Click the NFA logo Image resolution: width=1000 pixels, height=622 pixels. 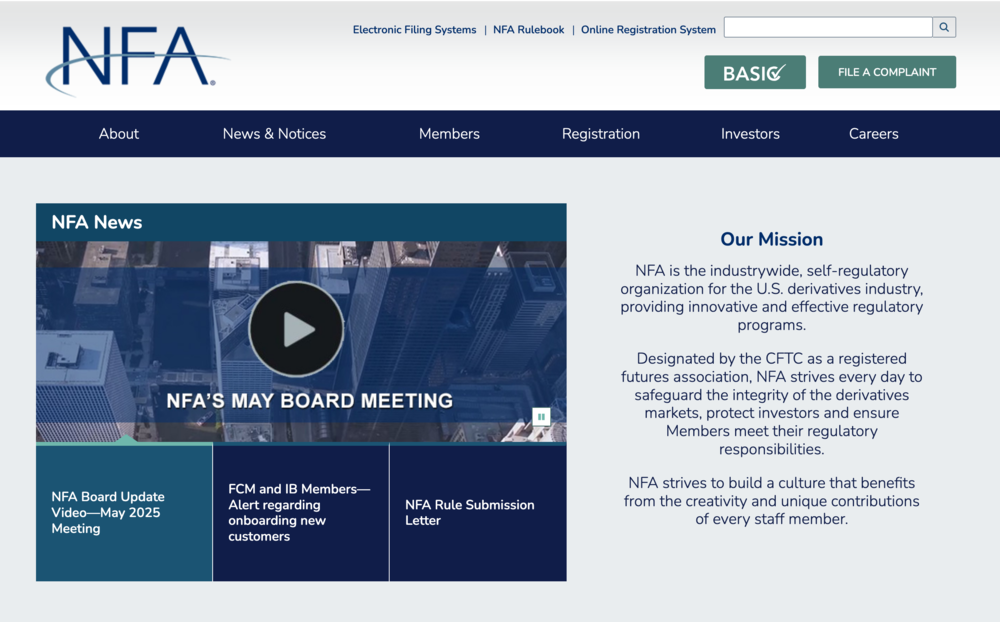coord(137,60)
